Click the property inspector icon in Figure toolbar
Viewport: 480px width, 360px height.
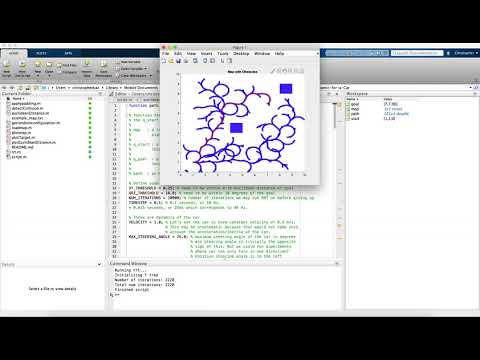229,61
